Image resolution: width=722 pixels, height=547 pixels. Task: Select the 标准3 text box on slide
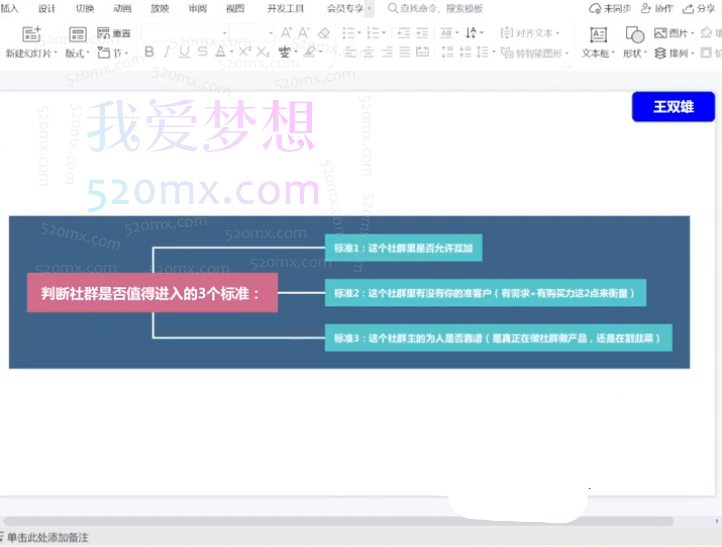click(x=498, y=338)
